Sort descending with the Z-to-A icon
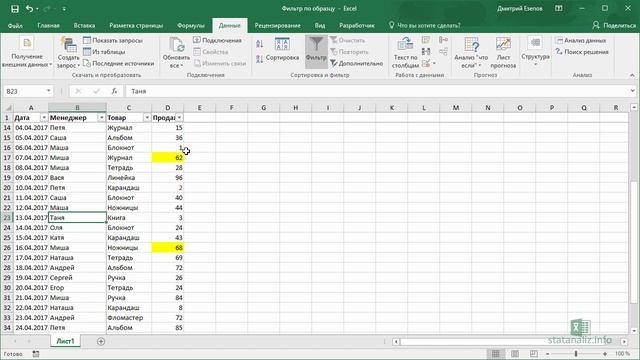This screenshot has height=360, width=640. (x=260, y=60)
